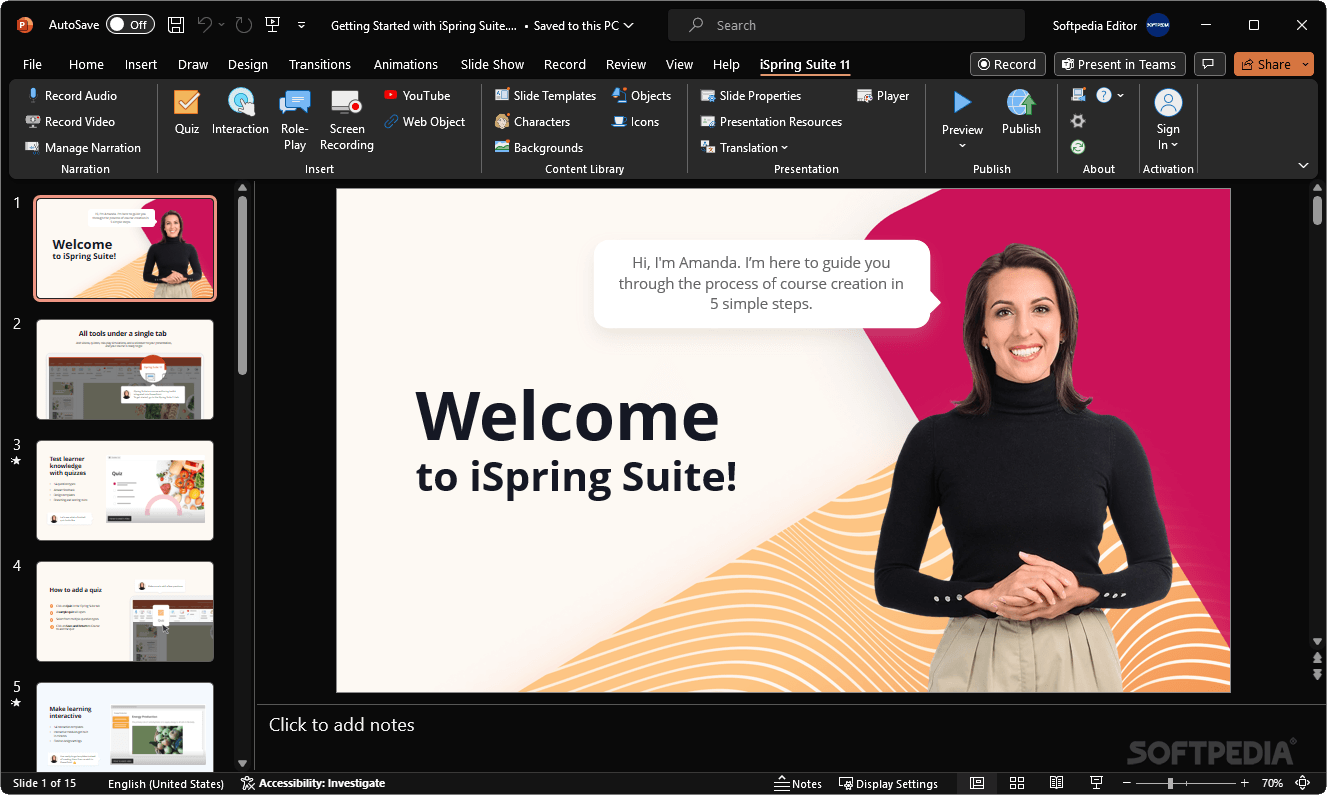Select slide 3 thumbnail Test learner knowledge
The image size is (1327, 795).
pyautogui.click(x=125, y=490)
